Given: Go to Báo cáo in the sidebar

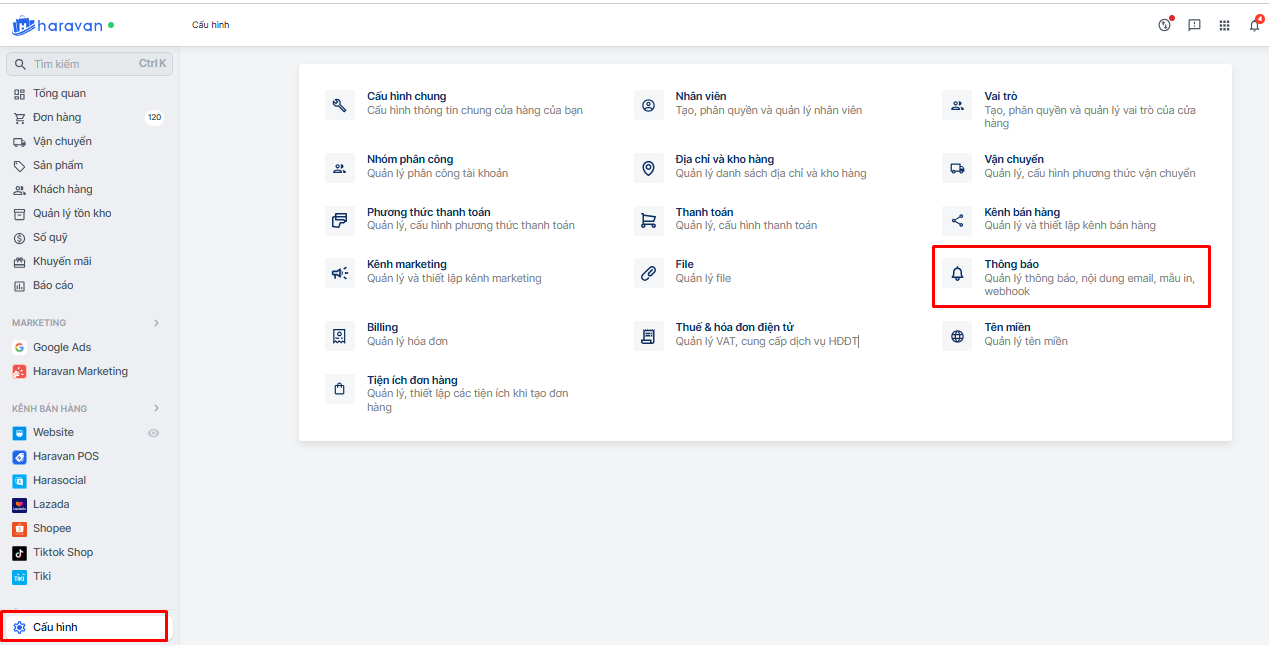Looking at the screenshot, I should pyautogui.click(x=53, y=285).
